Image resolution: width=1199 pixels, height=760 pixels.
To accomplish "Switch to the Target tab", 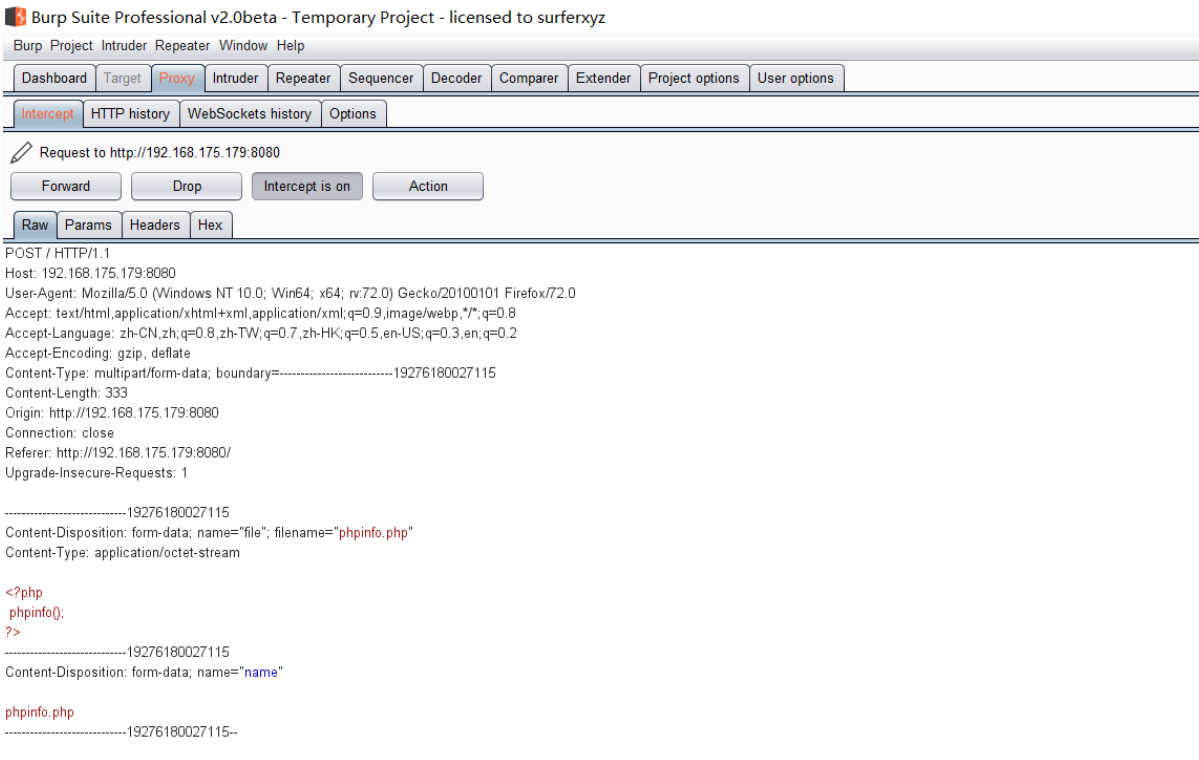I will (x=122, y=78).
